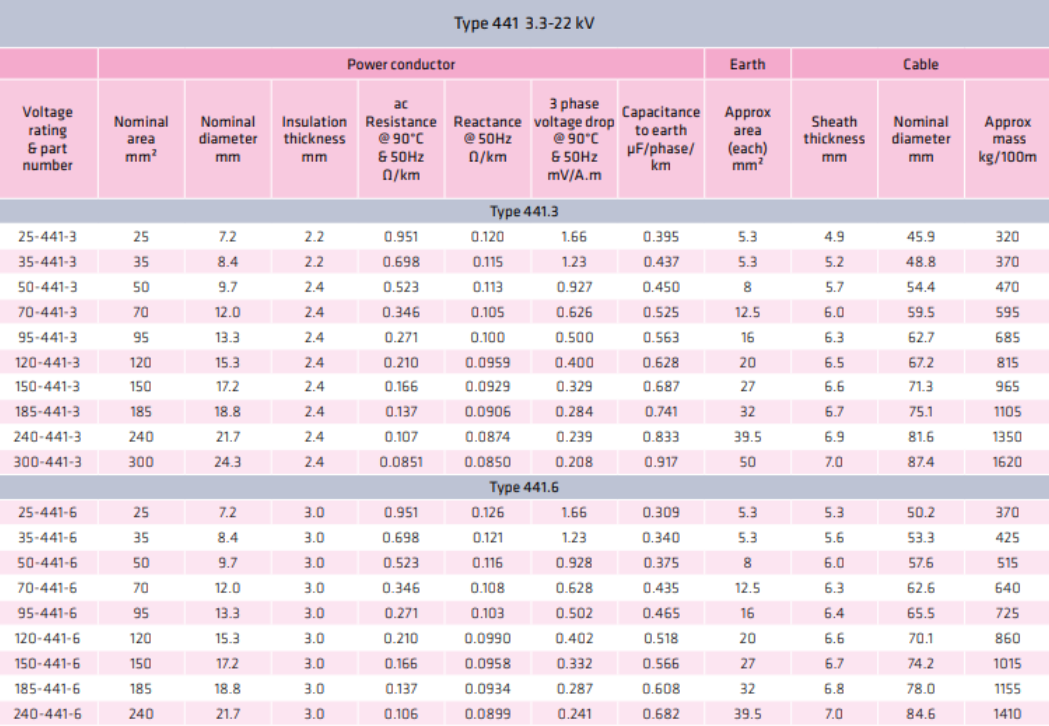1049x726 pixels.
Task: Click the 'Type 441 3.3-22 kV' table title
Action: click(524, 23)
